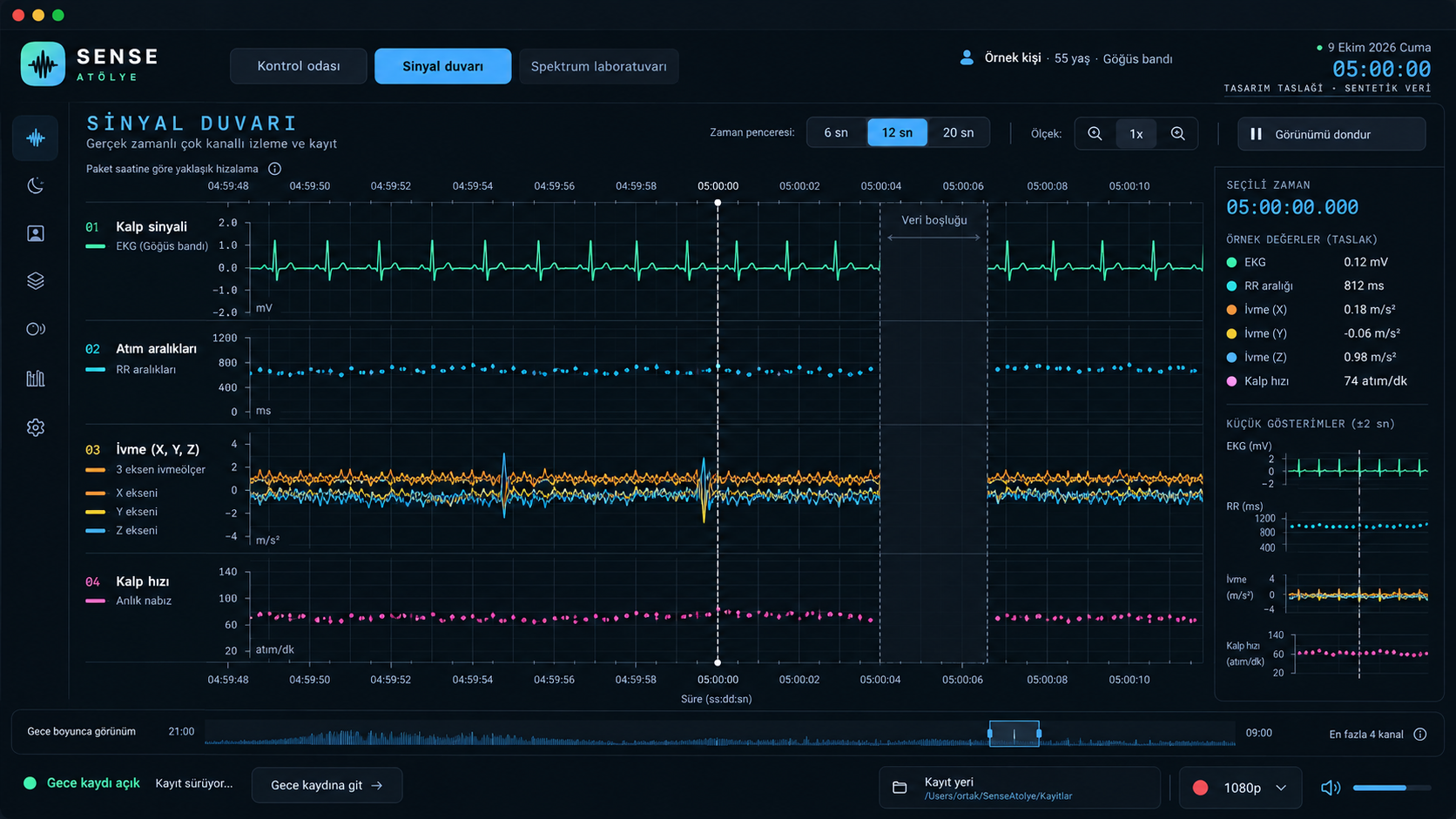Click the info icon next to alignment note
The width and height of the screenshot is (1456, 819).
pyautogui.click(x=274, y=169)
